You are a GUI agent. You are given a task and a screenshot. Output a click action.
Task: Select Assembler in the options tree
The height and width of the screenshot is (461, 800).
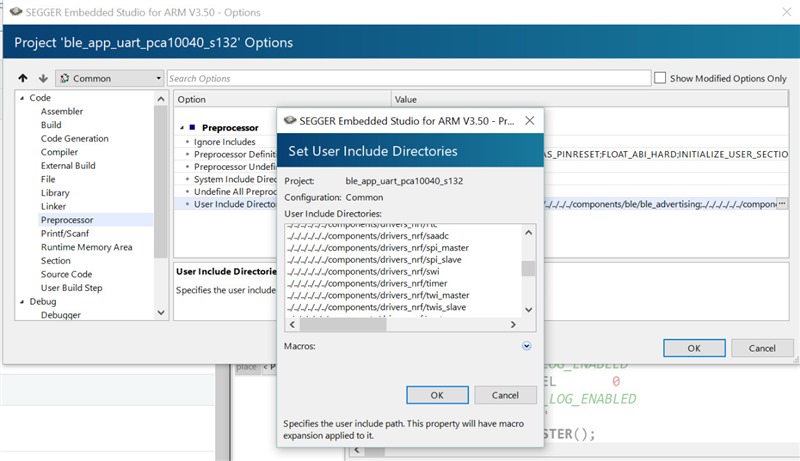pos(62,111)
